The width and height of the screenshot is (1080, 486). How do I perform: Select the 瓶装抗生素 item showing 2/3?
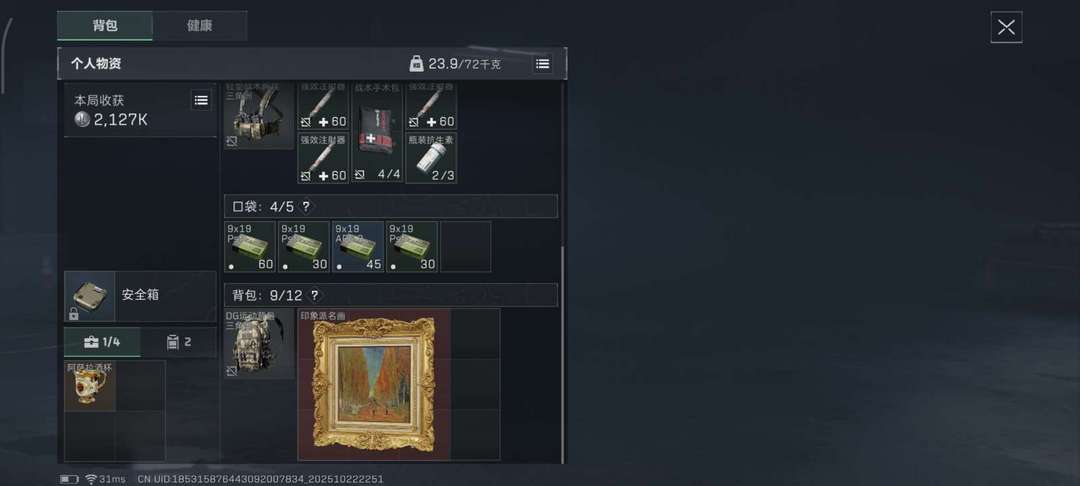point(431,158)
